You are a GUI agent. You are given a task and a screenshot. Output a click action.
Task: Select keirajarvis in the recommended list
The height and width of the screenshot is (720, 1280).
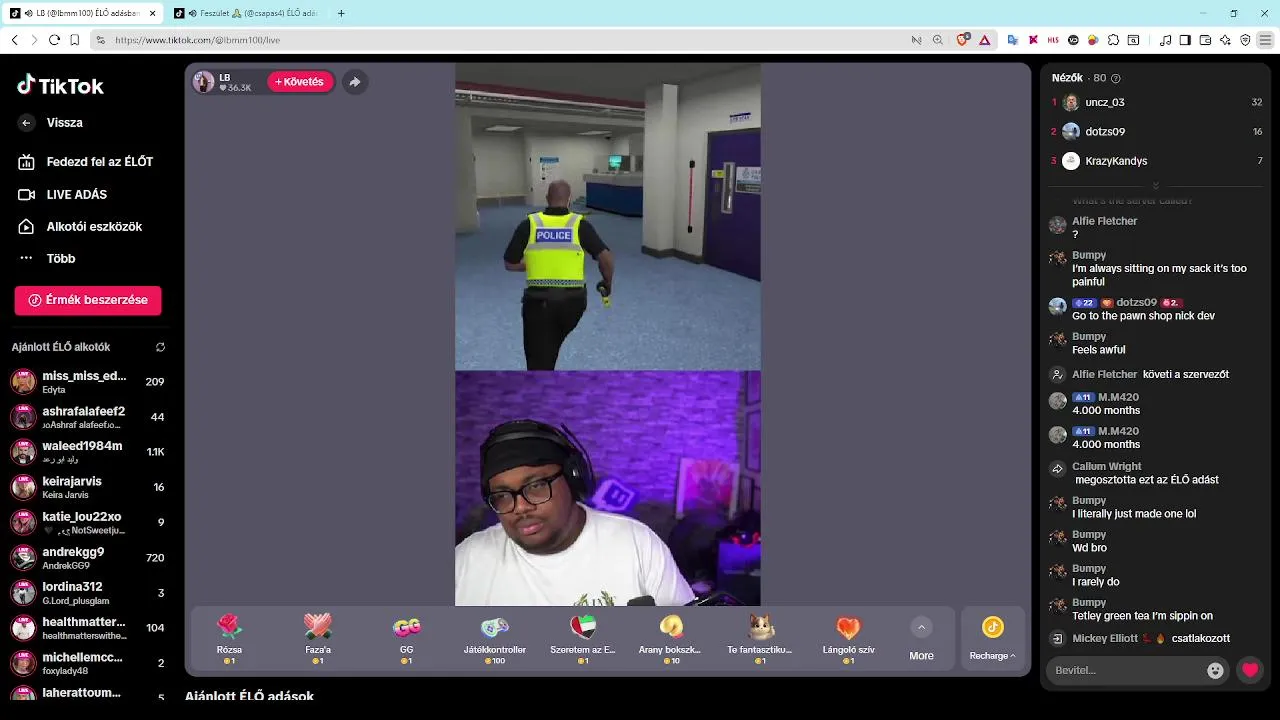(x=88, y=487)
